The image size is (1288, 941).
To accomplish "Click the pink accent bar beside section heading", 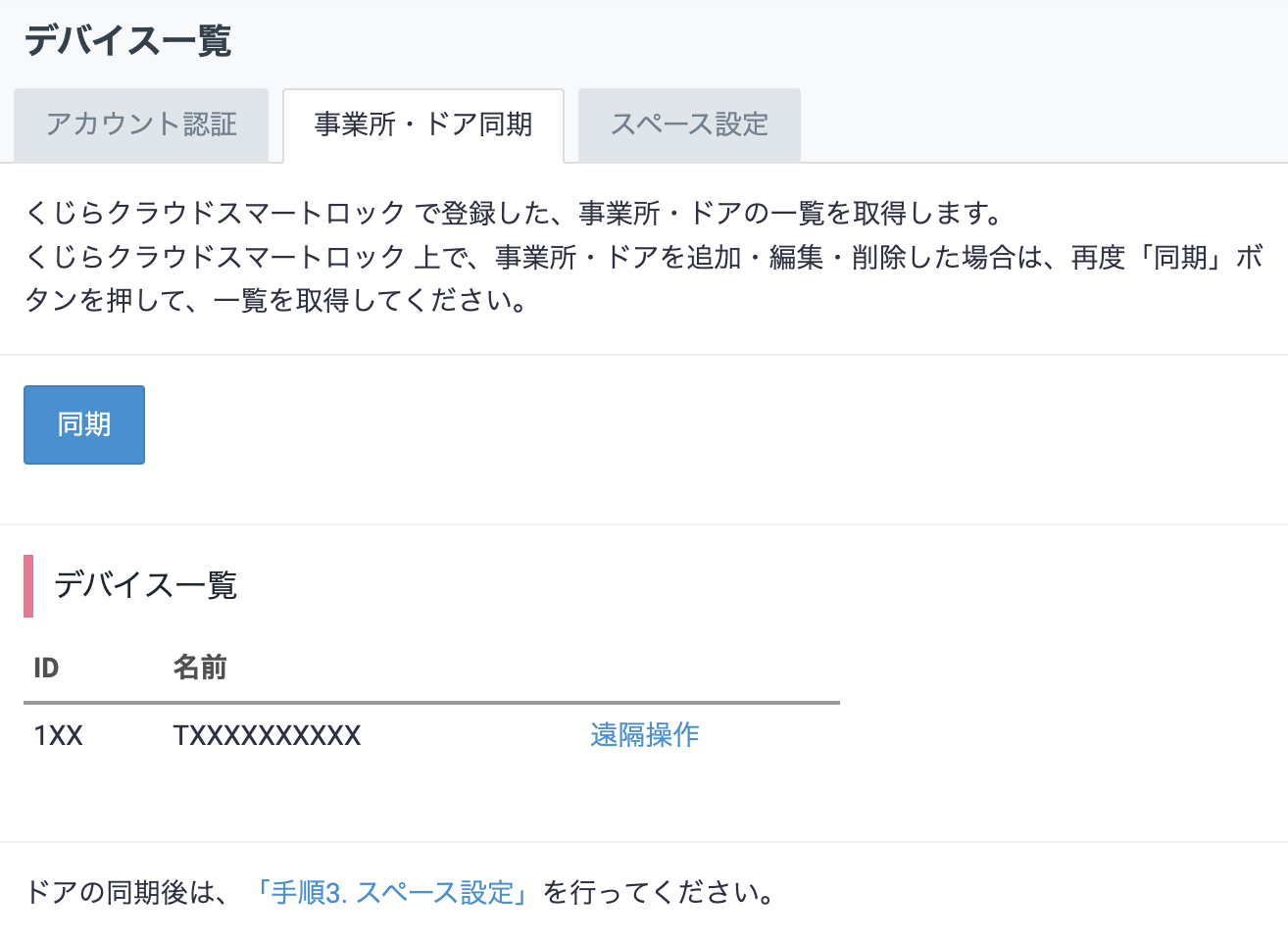I will point(28,585).
